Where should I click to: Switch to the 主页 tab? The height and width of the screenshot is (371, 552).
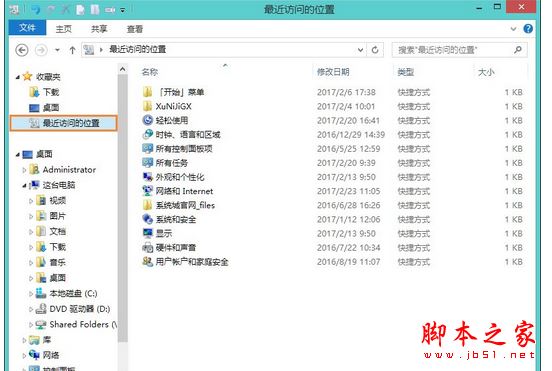[x=64, y=29]
